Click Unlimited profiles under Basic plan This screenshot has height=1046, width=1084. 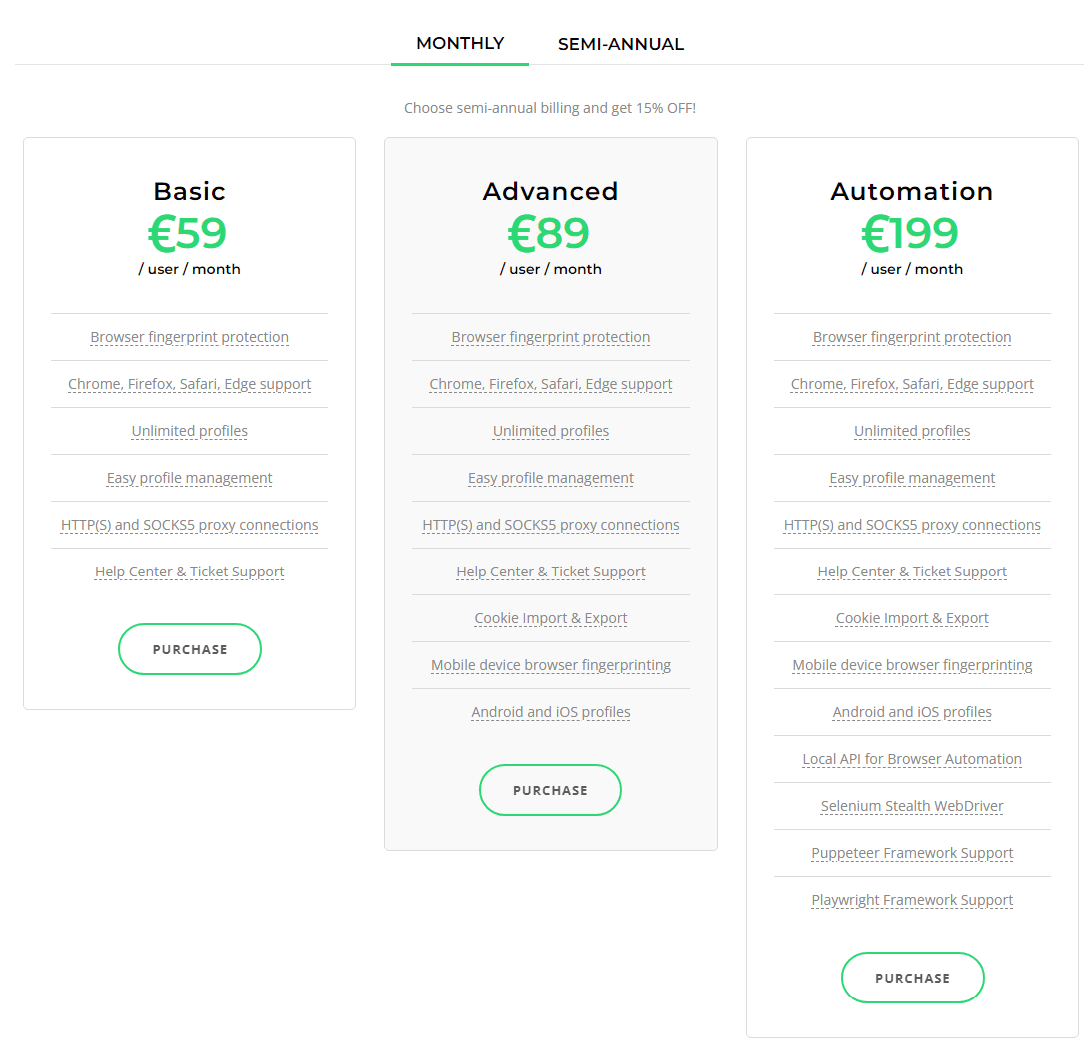pyautogui.click(x=189, y=431)
